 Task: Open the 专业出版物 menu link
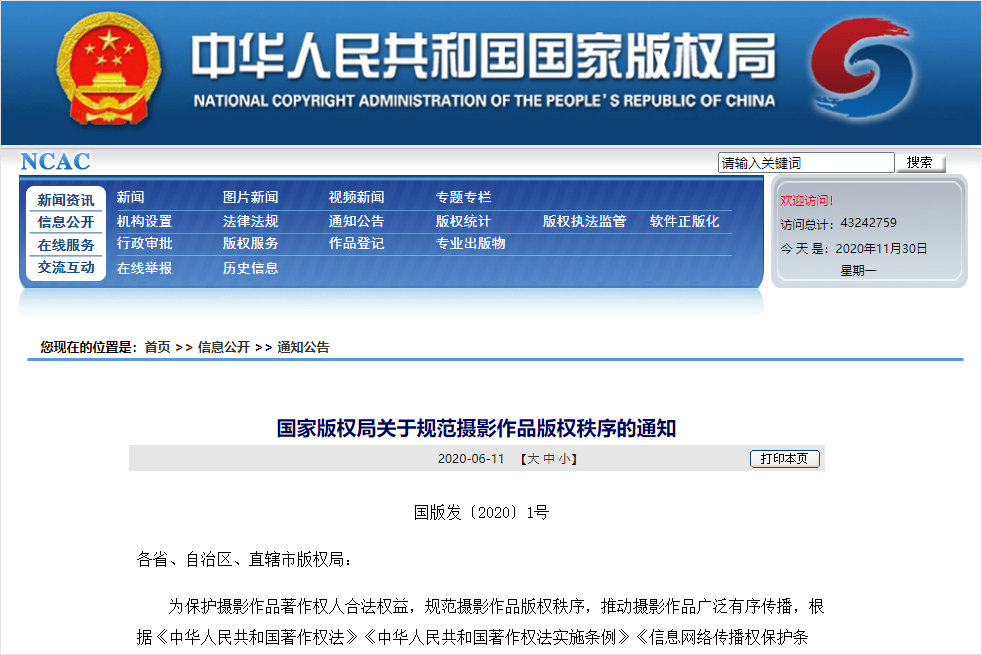point(470,243)
